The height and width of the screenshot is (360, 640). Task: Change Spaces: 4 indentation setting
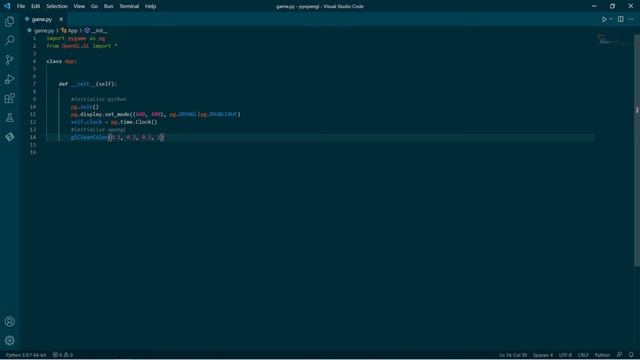coord(543,355)
